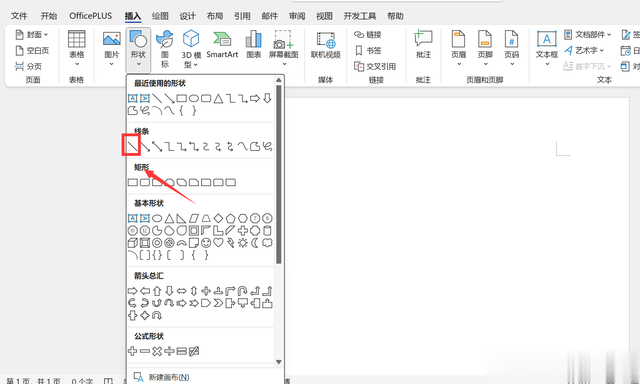Select the straight line shape under 线条
Image resolution: width=640 pixels, height=384 pixels.
[x=132, y=146]
